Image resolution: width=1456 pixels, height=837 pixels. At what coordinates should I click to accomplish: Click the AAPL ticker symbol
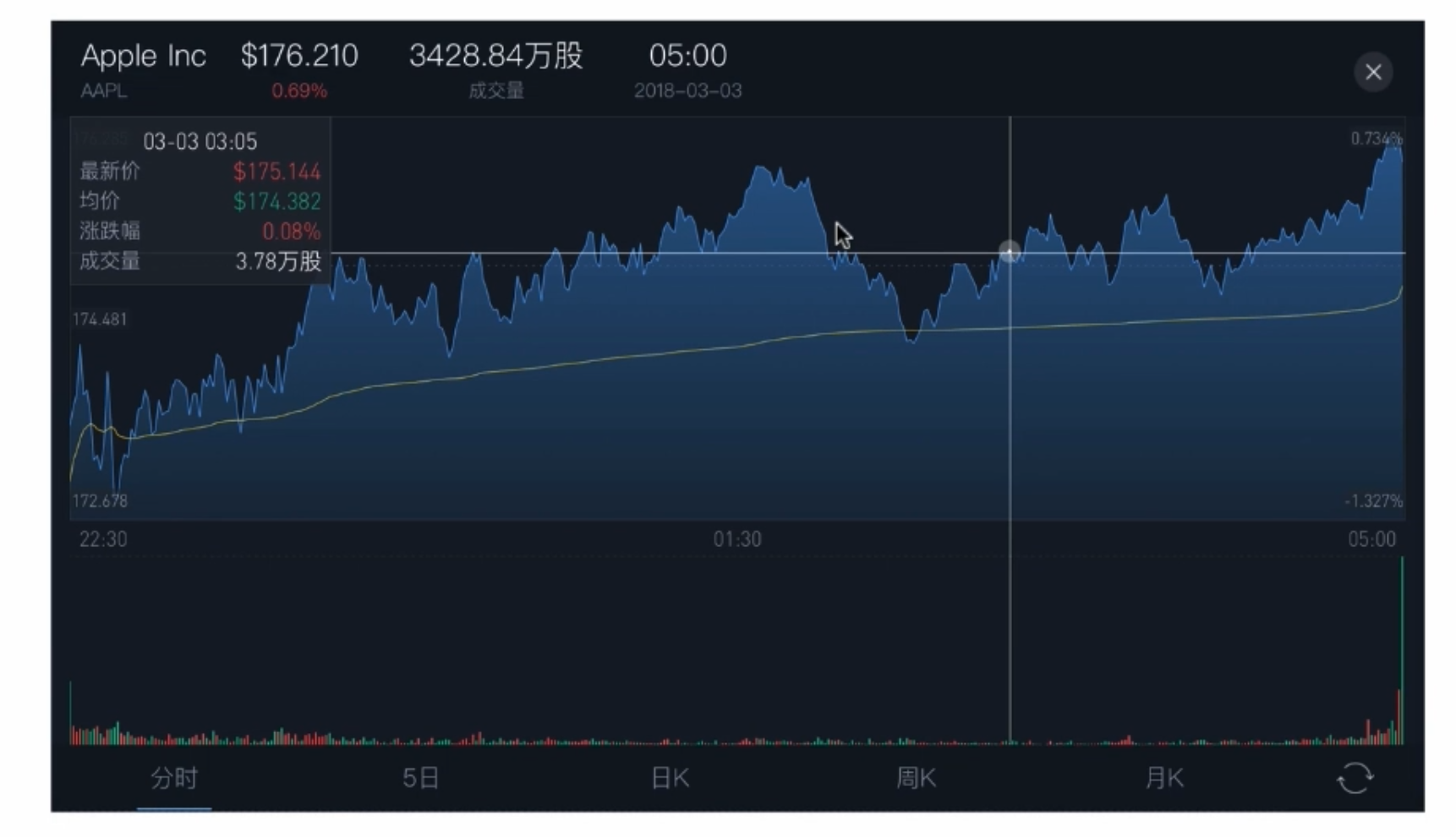pos(104,90)
